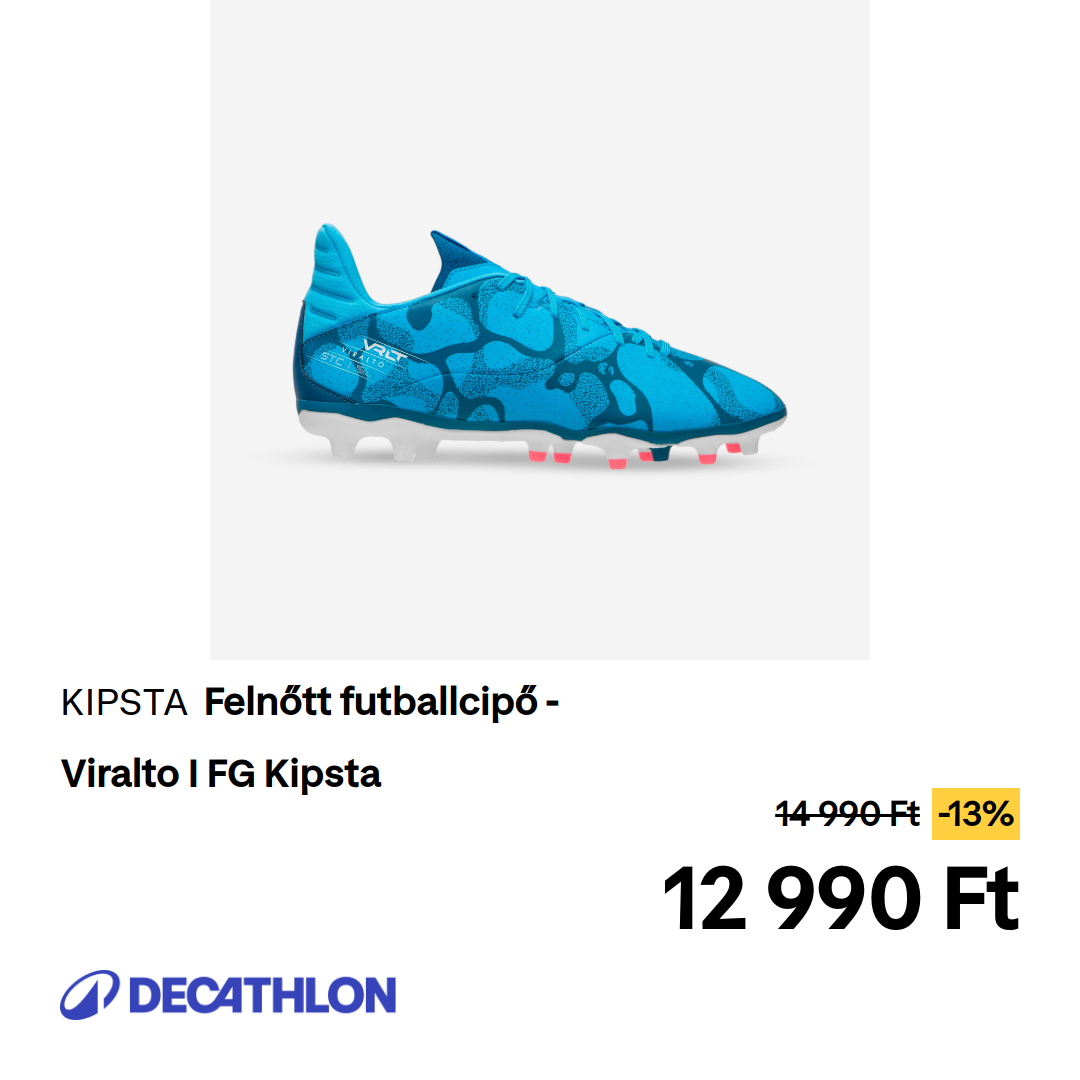Select the Viralto I FG Kipsta text
The height and width of the screenshot is (1080, 1080).
point(220,773)
